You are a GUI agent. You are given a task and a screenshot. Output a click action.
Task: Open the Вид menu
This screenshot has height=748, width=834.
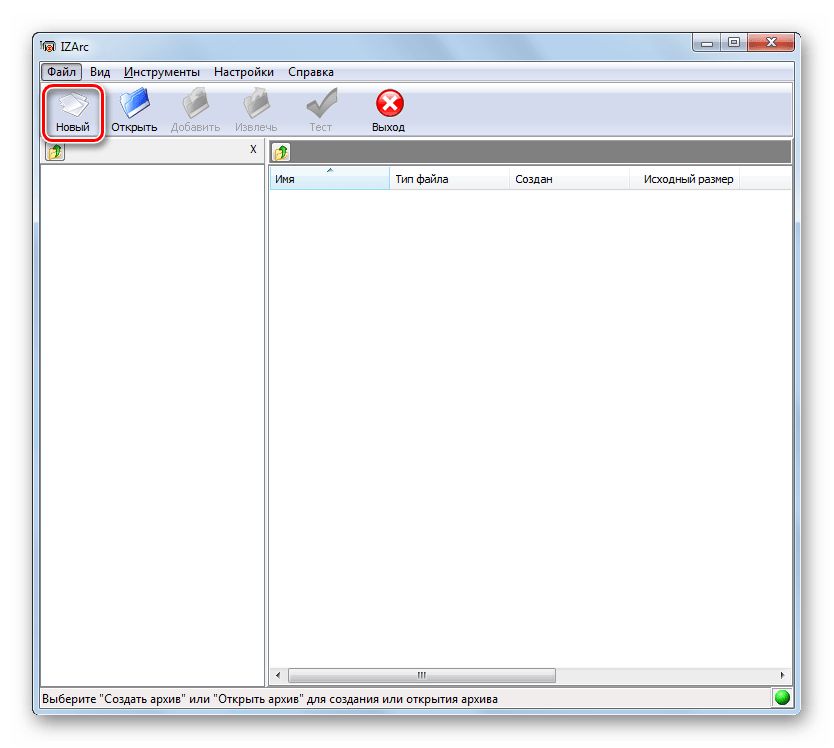click(100, 72)
